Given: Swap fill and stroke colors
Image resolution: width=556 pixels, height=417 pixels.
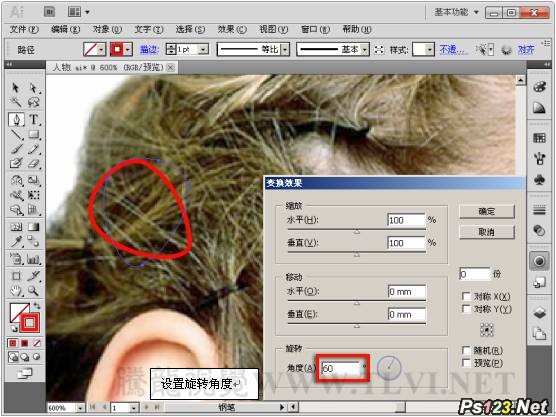Looking at the screenshot, I should click(37, 305).
